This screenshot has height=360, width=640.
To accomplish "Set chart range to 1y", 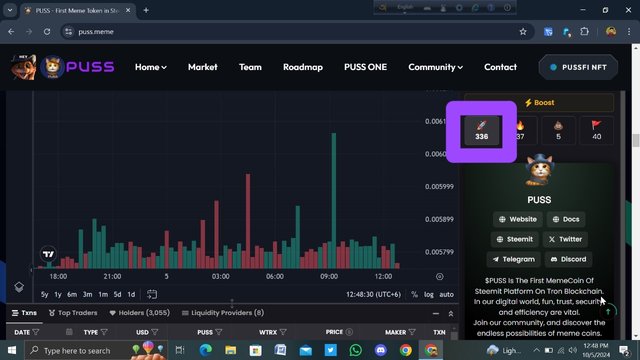I will pos(58,294).
